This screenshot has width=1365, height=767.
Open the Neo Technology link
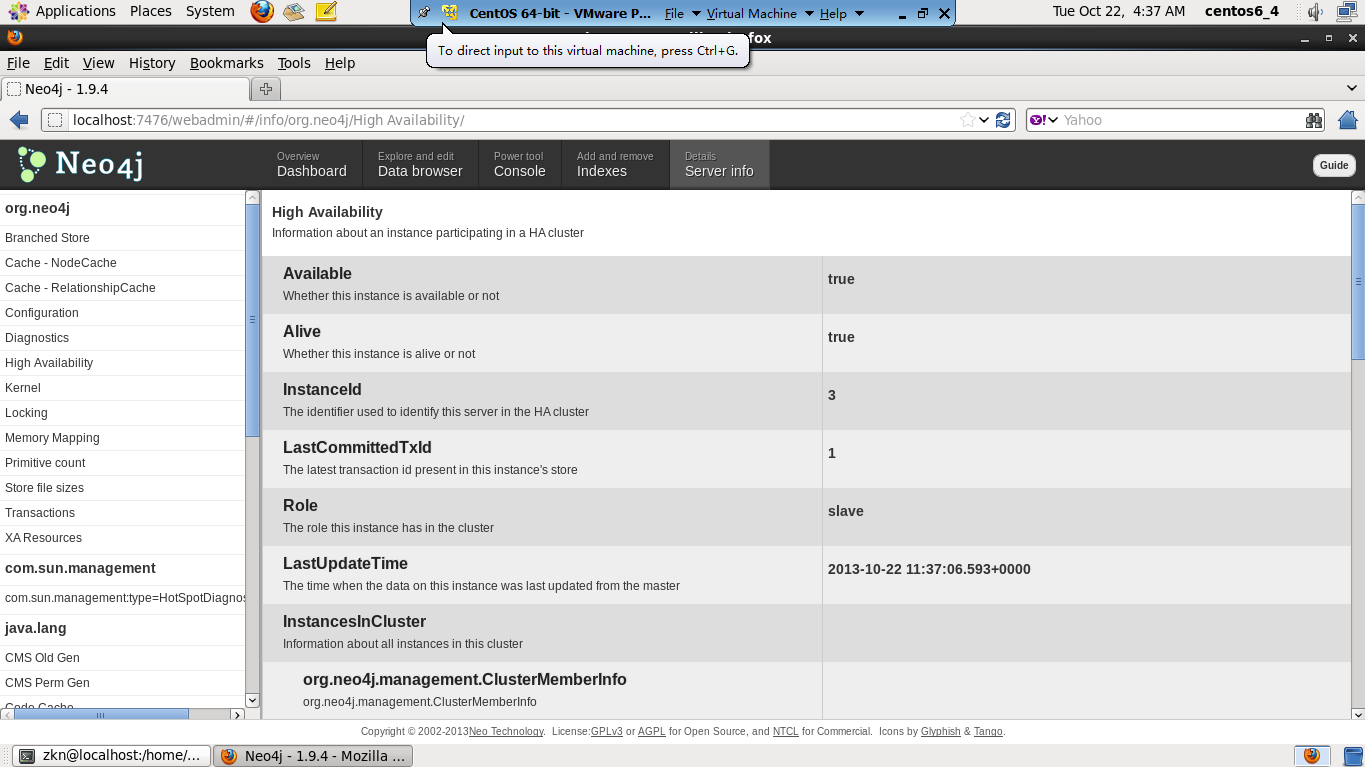(x=506, y=731)
